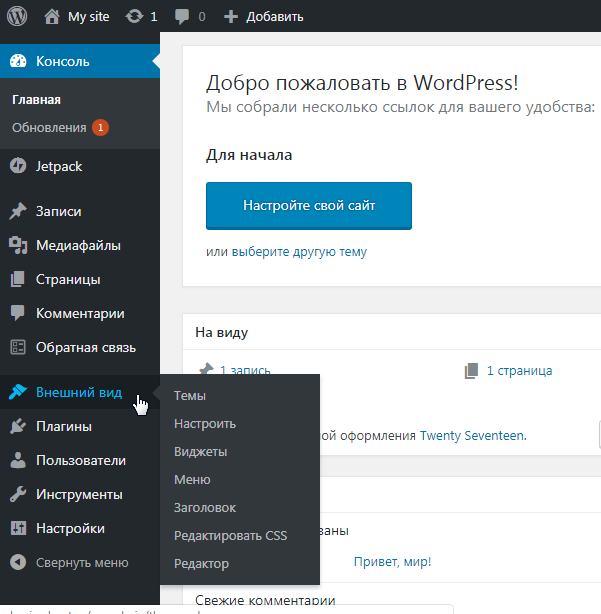Click the plug icon beside Плагины

[x=18, y=426]
